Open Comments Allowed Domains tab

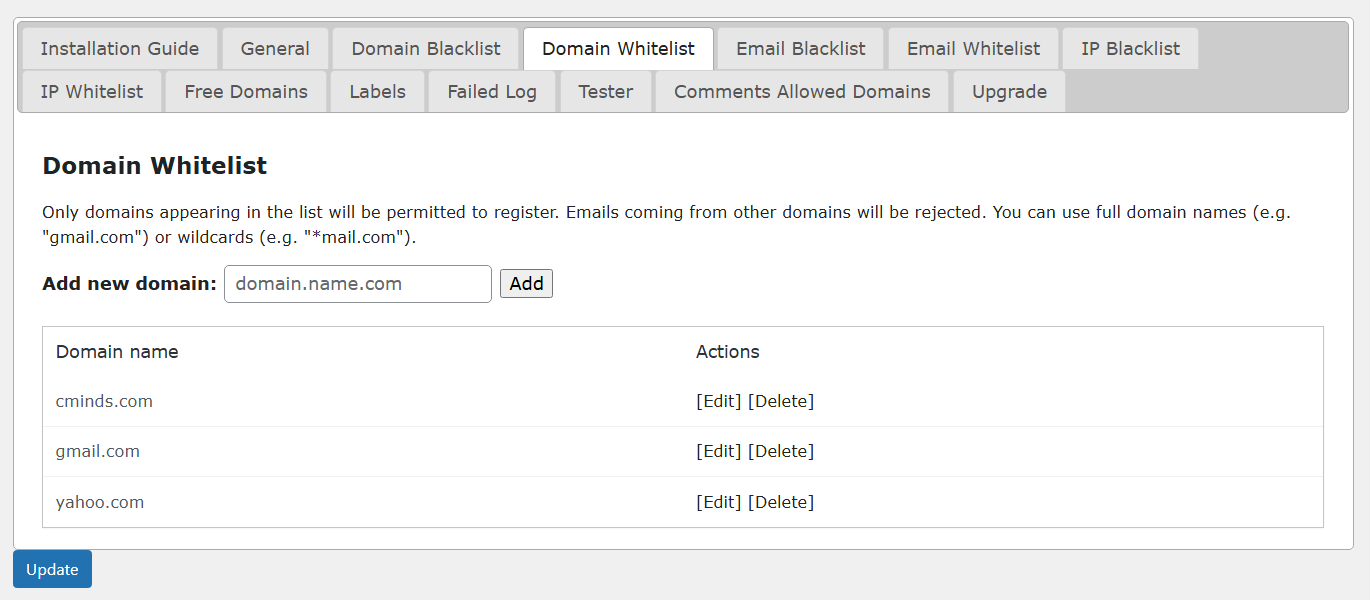click(x=802, y=92)
